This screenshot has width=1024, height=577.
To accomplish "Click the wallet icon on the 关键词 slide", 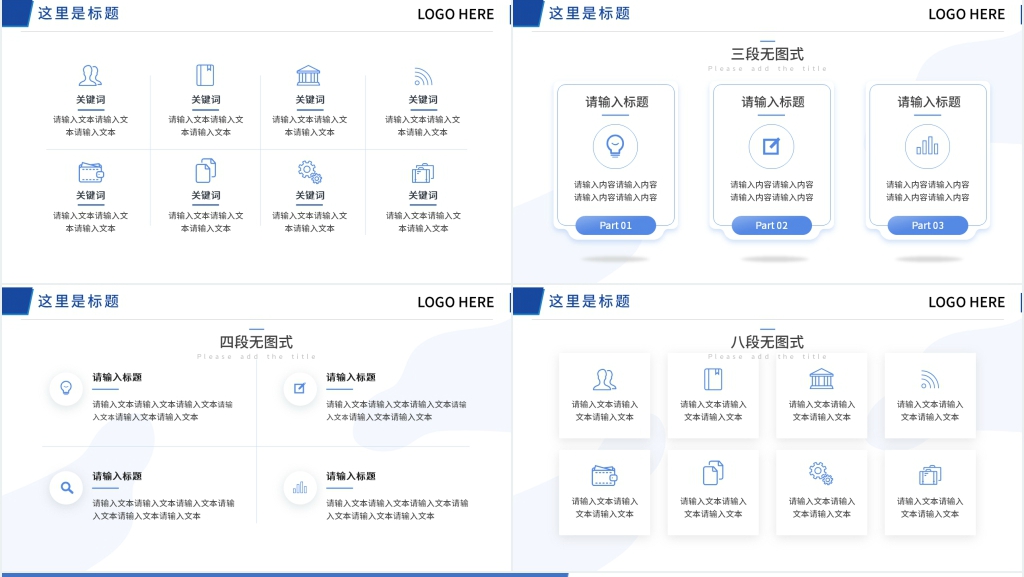I will coord(91,172).
